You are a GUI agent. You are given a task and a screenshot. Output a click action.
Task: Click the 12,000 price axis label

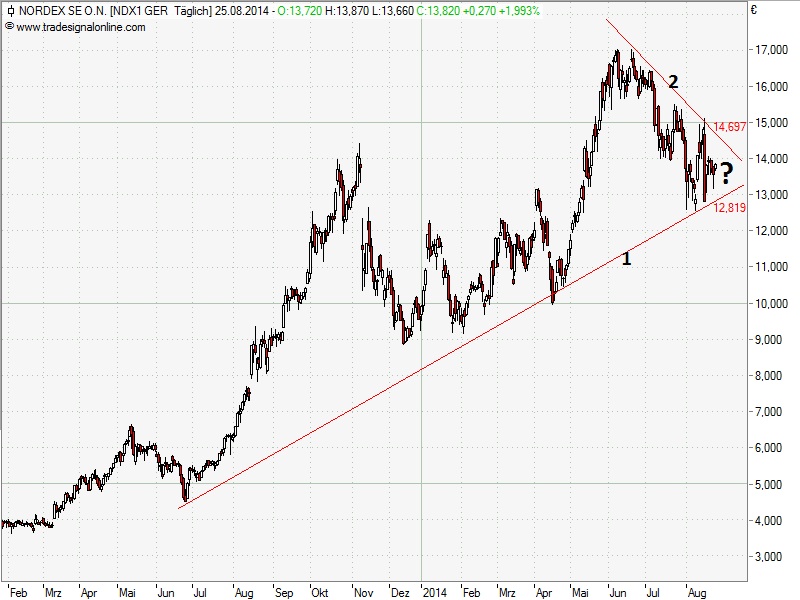pyautogui.click(x=771, y=231)
